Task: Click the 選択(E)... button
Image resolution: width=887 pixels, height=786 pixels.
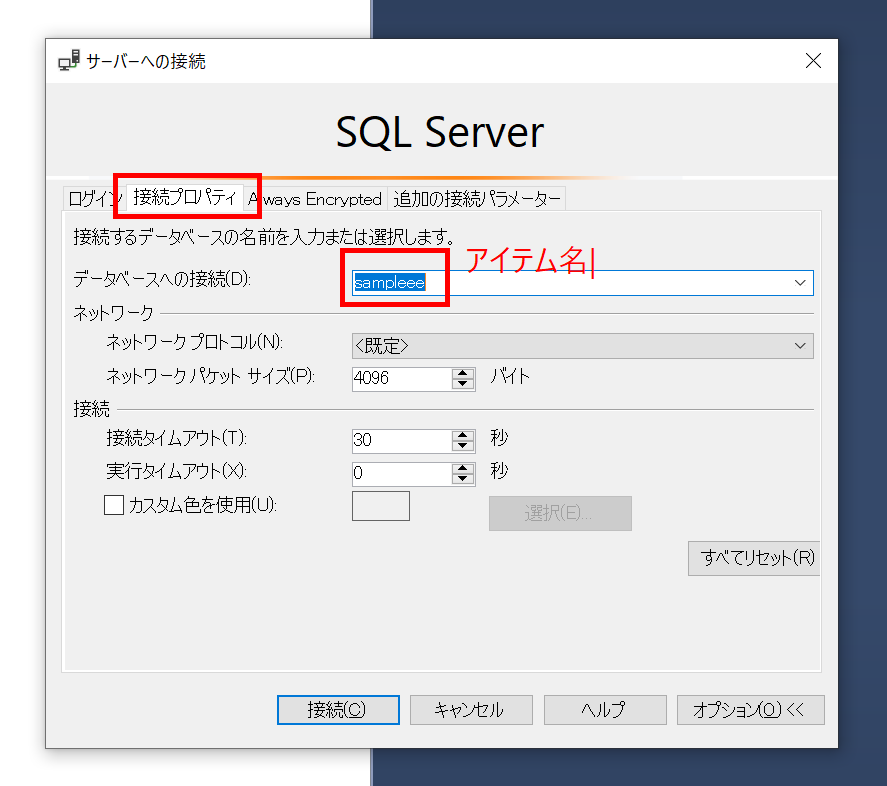Action: tap(560, 513)
